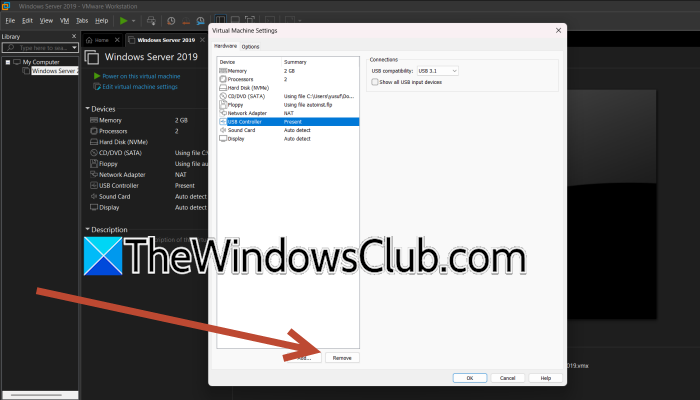Select Processors row in settings device list
Image resolution: width=700 pixels, height=400 pixels.
click(x=288, y=79)
